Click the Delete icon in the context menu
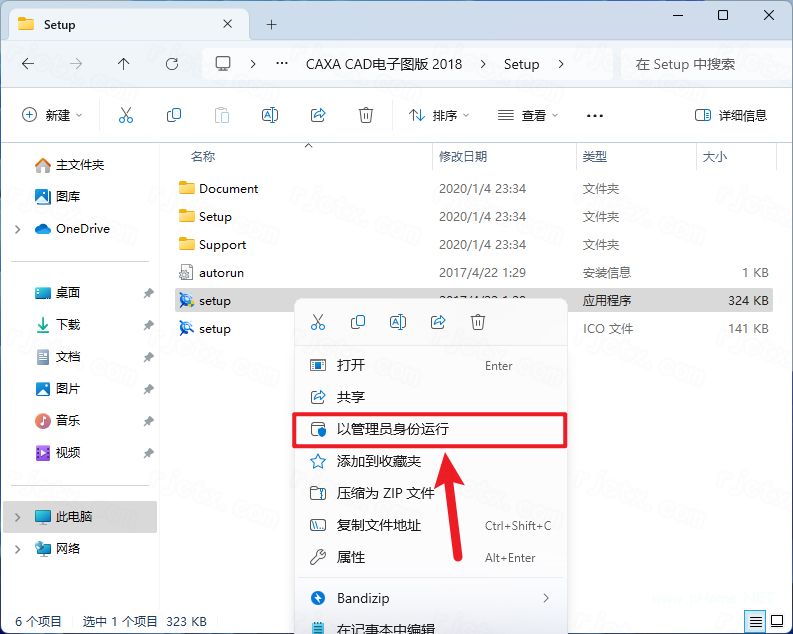The width and height of the screenshot is (793, 634). [478, 322]
